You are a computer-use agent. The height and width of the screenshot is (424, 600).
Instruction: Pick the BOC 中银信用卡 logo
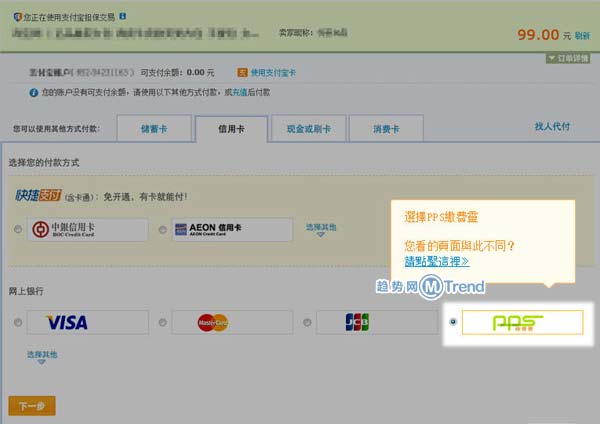click(x=88, y=229)
